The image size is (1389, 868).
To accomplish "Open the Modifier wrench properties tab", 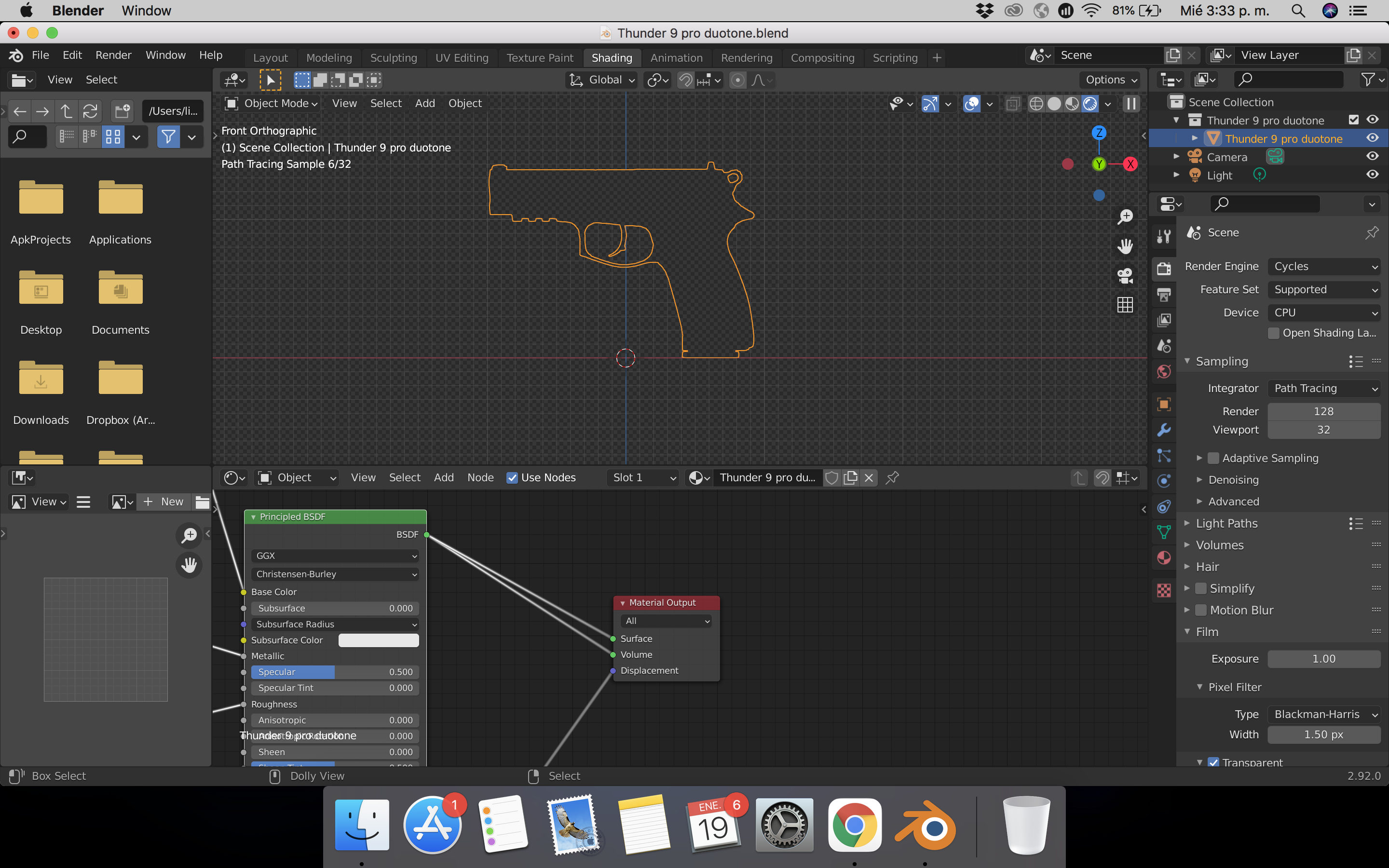I will (1164, 430).
